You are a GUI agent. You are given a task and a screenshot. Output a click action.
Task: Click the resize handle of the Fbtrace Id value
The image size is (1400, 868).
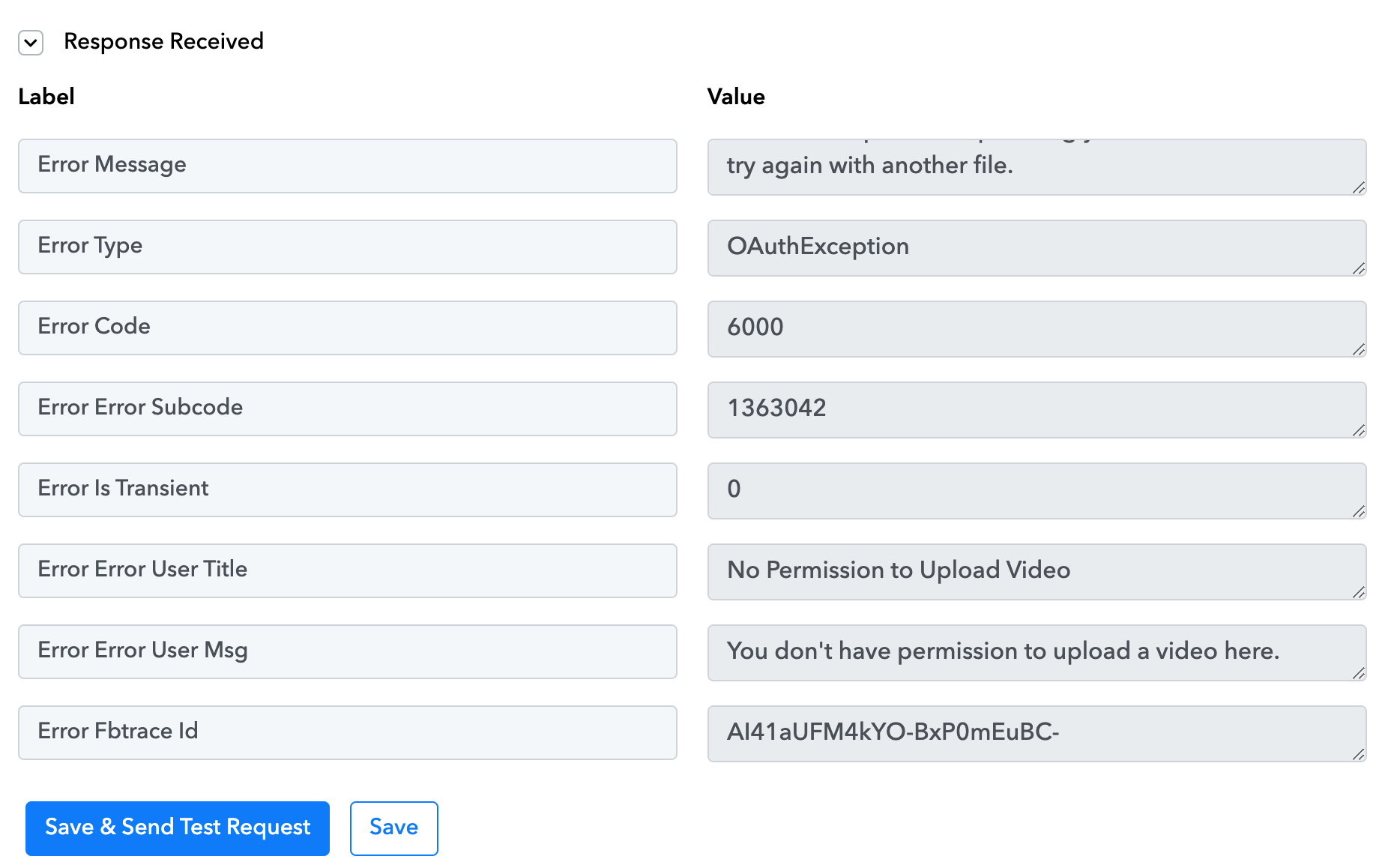click(x=1359, y=754)
